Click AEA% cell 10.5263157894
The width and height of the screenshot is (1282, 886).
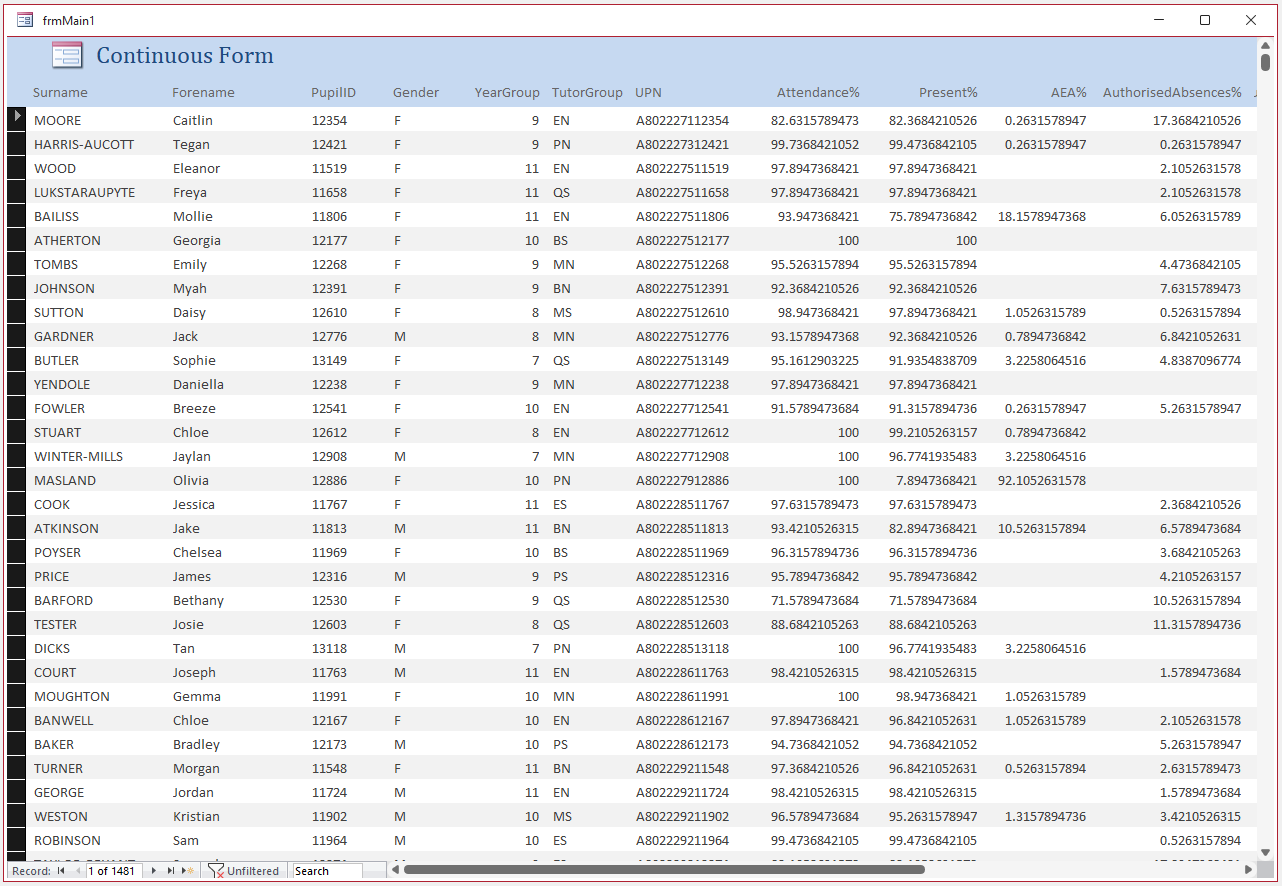click(1042, 528)
